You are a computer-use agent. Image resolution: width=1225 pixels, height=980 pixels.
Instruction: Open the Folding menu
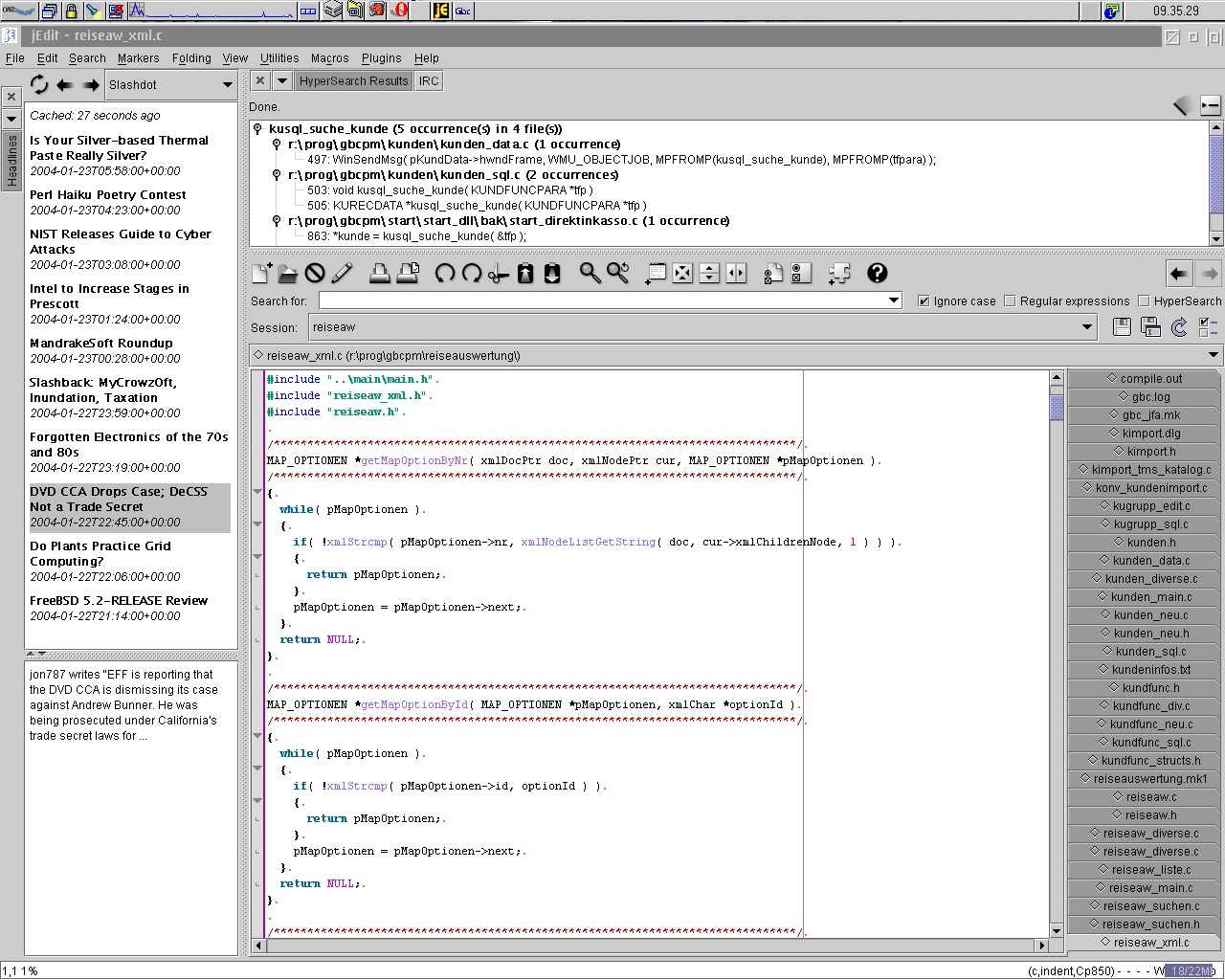click(x=191, y=58)
